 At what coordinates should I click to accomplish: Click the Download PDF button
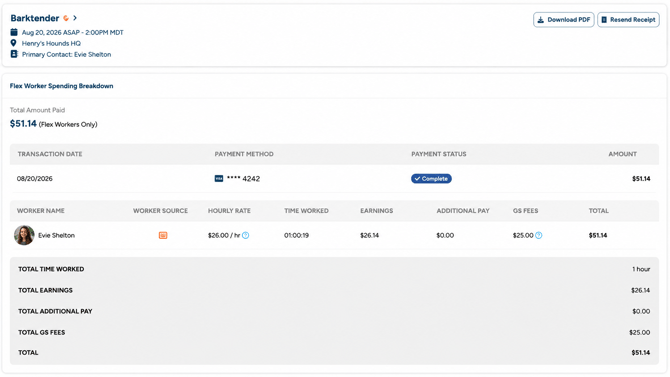pos(563,20)
